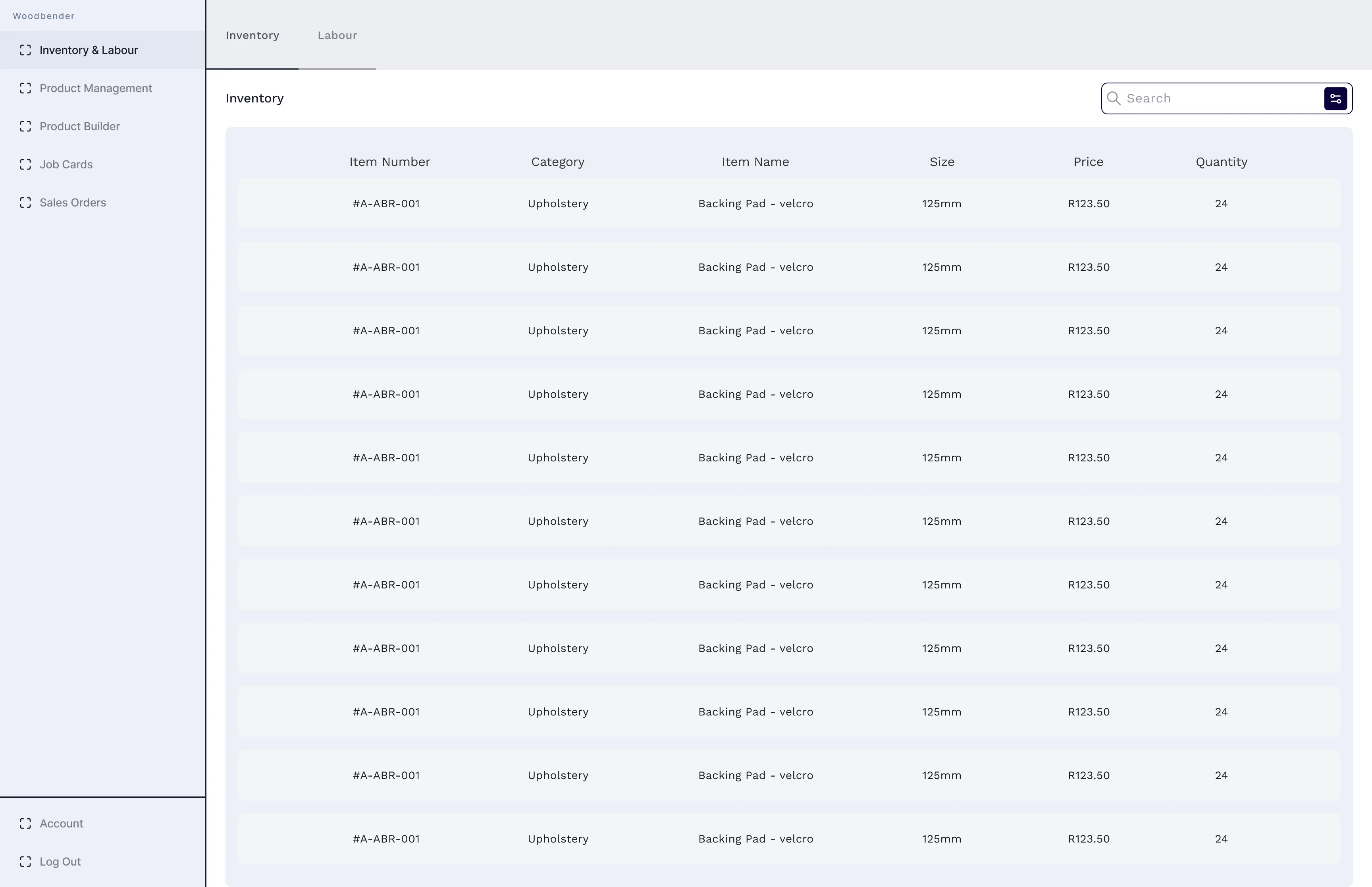
Task: Click the magnifying glass search icon
Action: [1114, 98]
